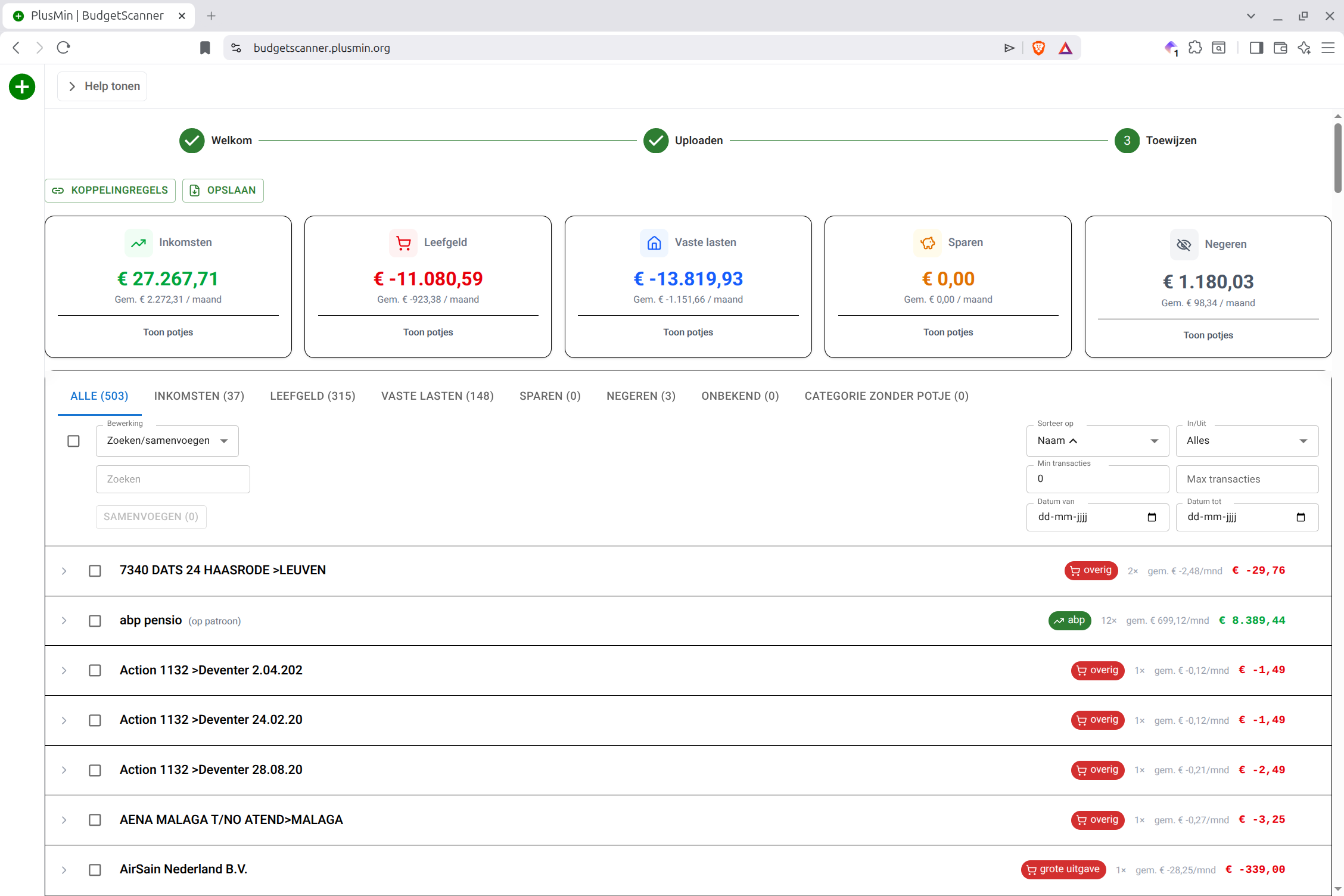
Task: Open the Vaste lasten (148) tab
Action: (x=437, y=396)
